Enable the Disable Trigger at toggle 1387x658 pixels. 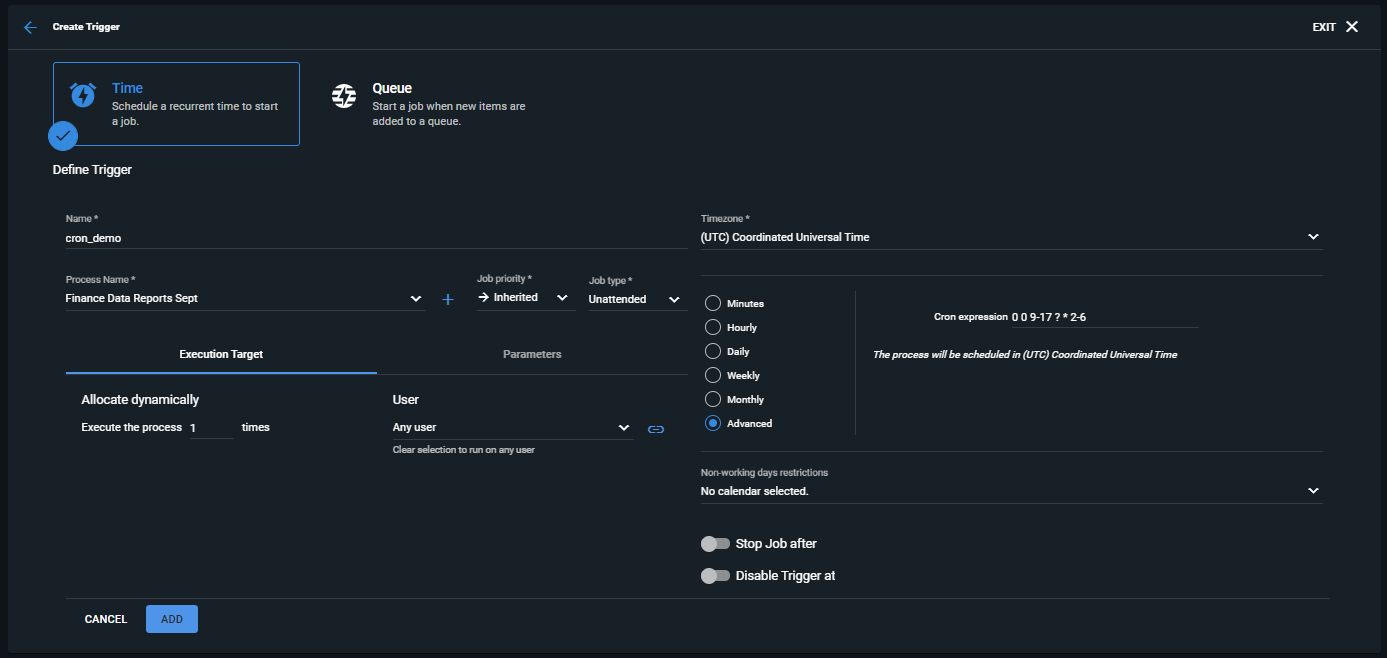click(716, 575)
